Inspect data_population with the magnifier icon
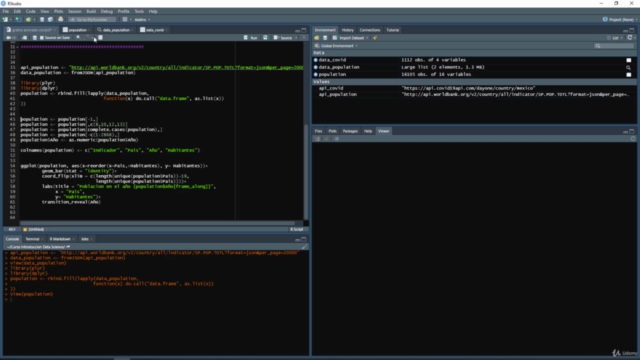The width and height of the screenshot is (640, 360). pos(629,67)
